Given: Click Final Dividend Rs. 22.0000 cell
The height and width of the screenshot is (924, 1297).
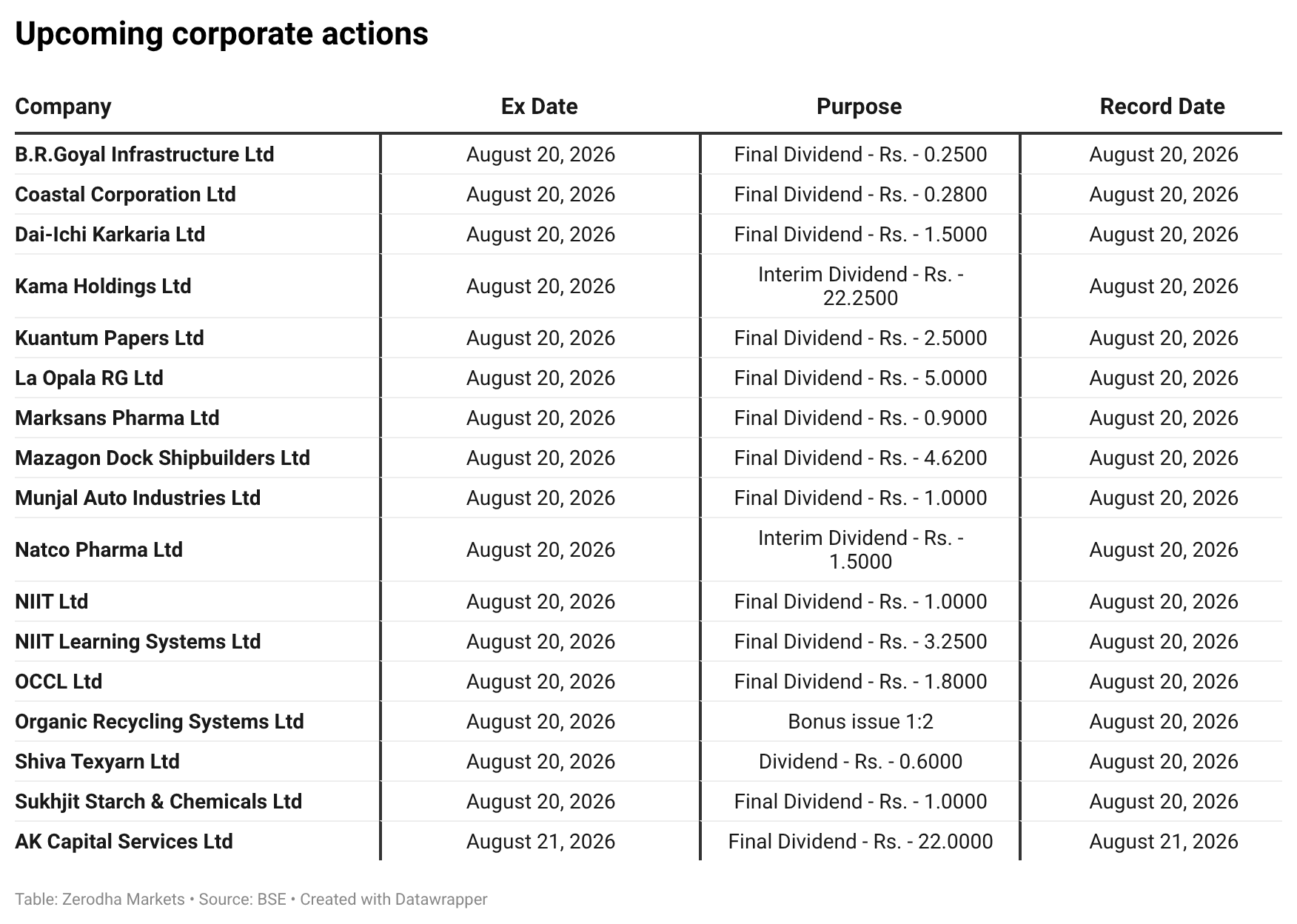Looking at the screenshot, I should (x=860, y=842).
